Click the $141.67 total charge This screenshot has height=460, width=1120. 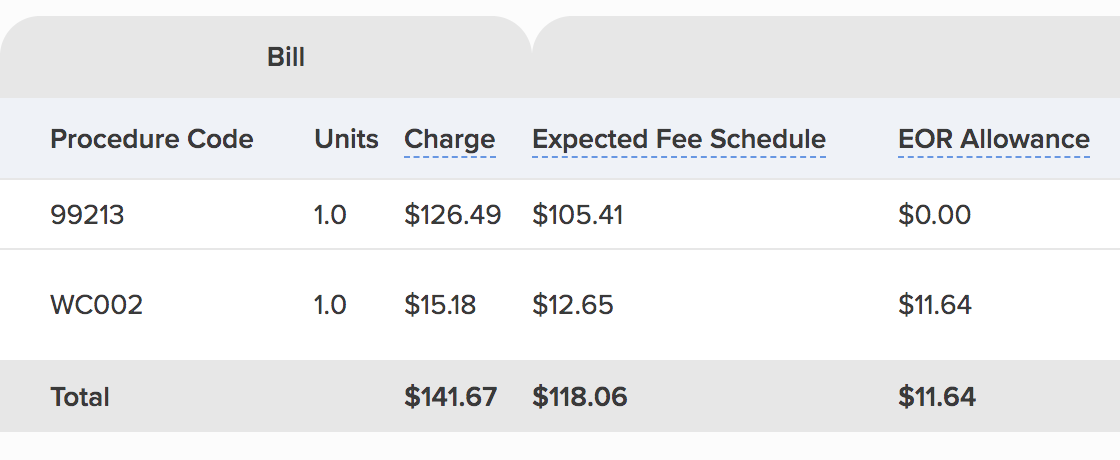pos(450,397)
